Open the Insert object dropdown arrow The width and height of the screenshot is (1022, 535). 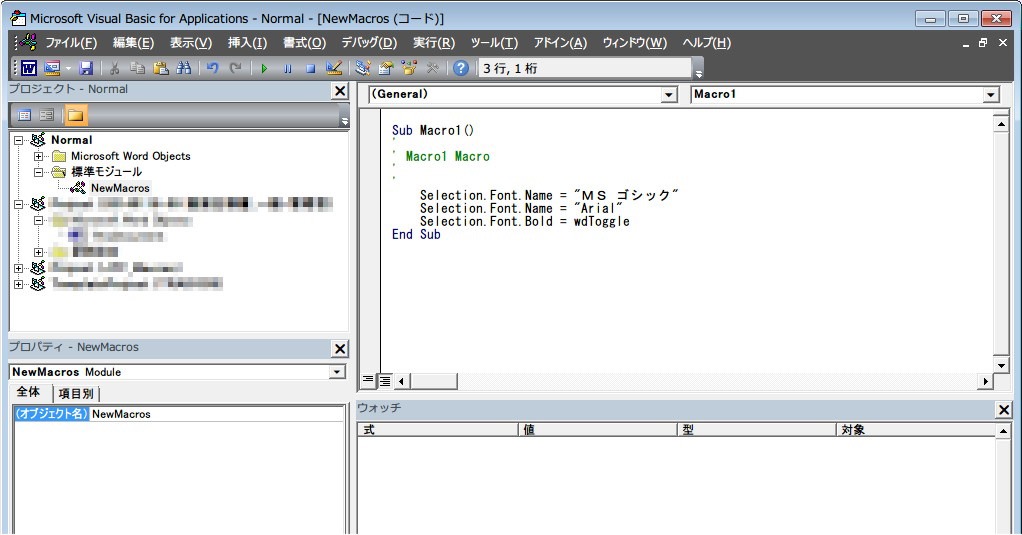point(67,68)
